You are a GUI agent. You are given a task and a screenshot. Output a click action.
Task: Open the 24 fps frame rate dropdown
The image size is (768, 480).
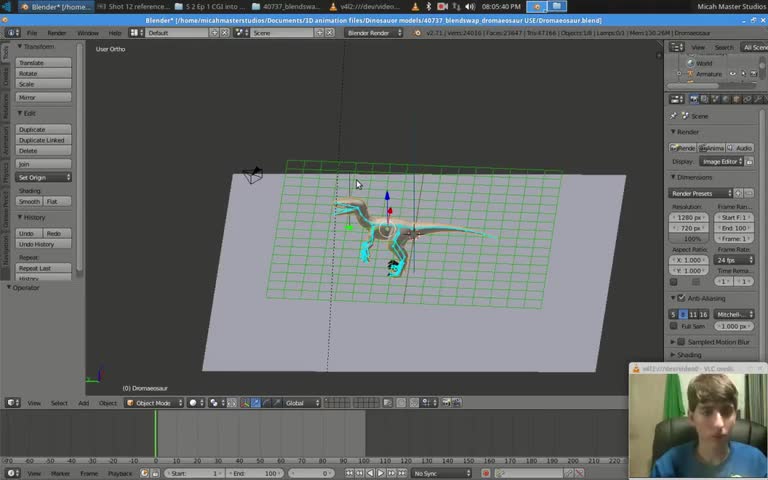click(x=734, y=260)
